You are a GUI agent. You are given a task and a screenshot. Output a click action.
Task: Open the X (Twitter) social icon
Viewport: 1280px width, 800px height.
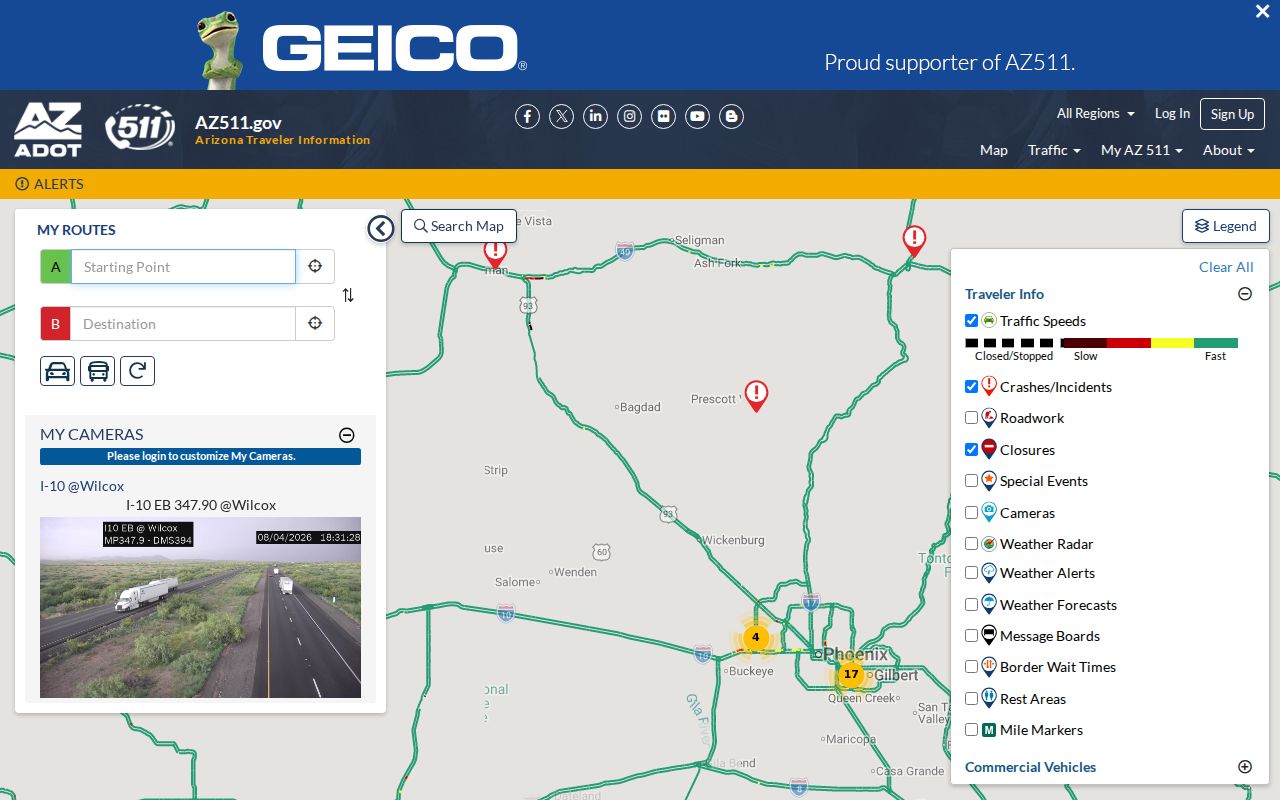(x=562, y=116)
